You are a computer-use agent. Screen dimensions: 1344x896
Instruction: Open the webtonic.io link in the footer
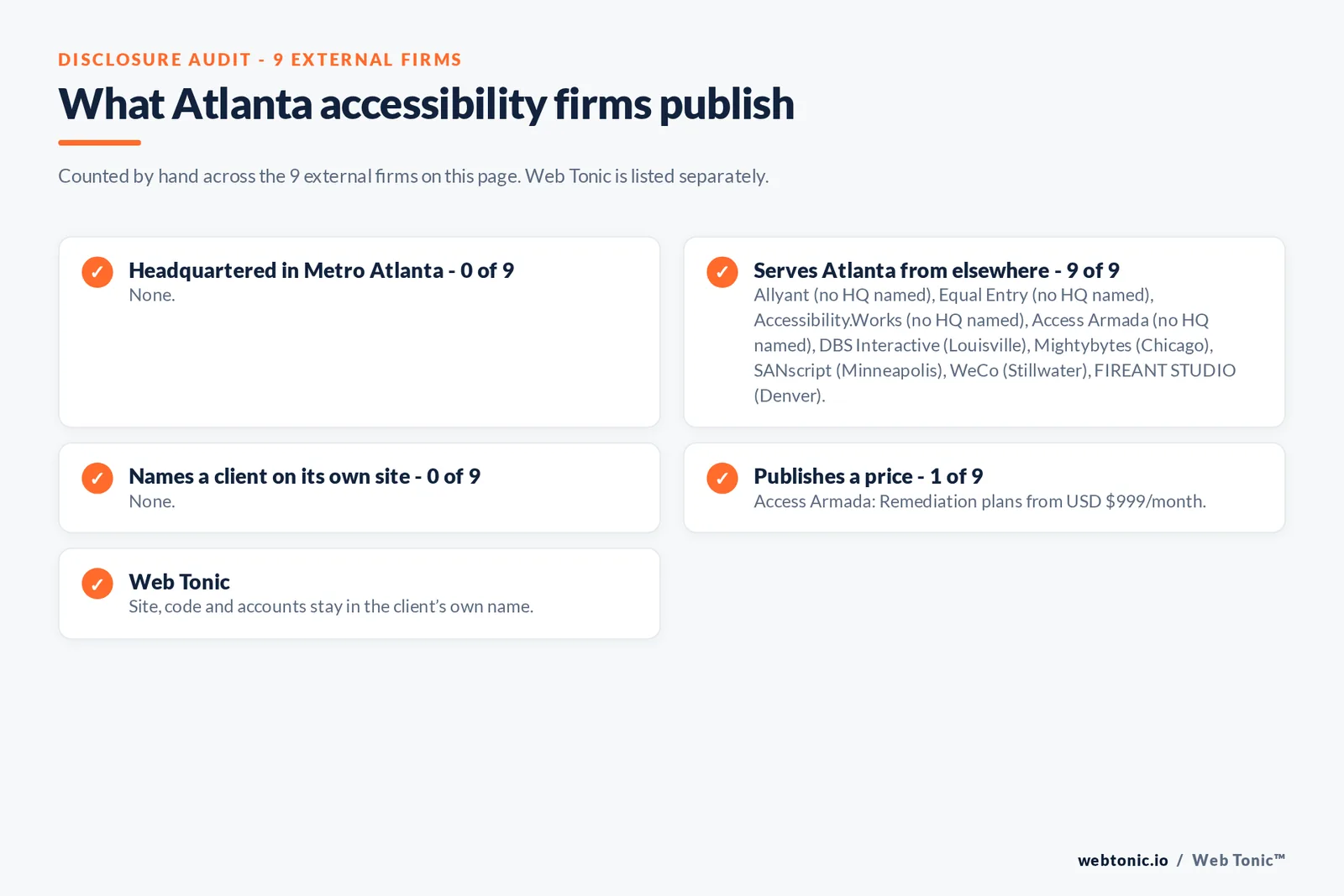[x=1122, y=860]
